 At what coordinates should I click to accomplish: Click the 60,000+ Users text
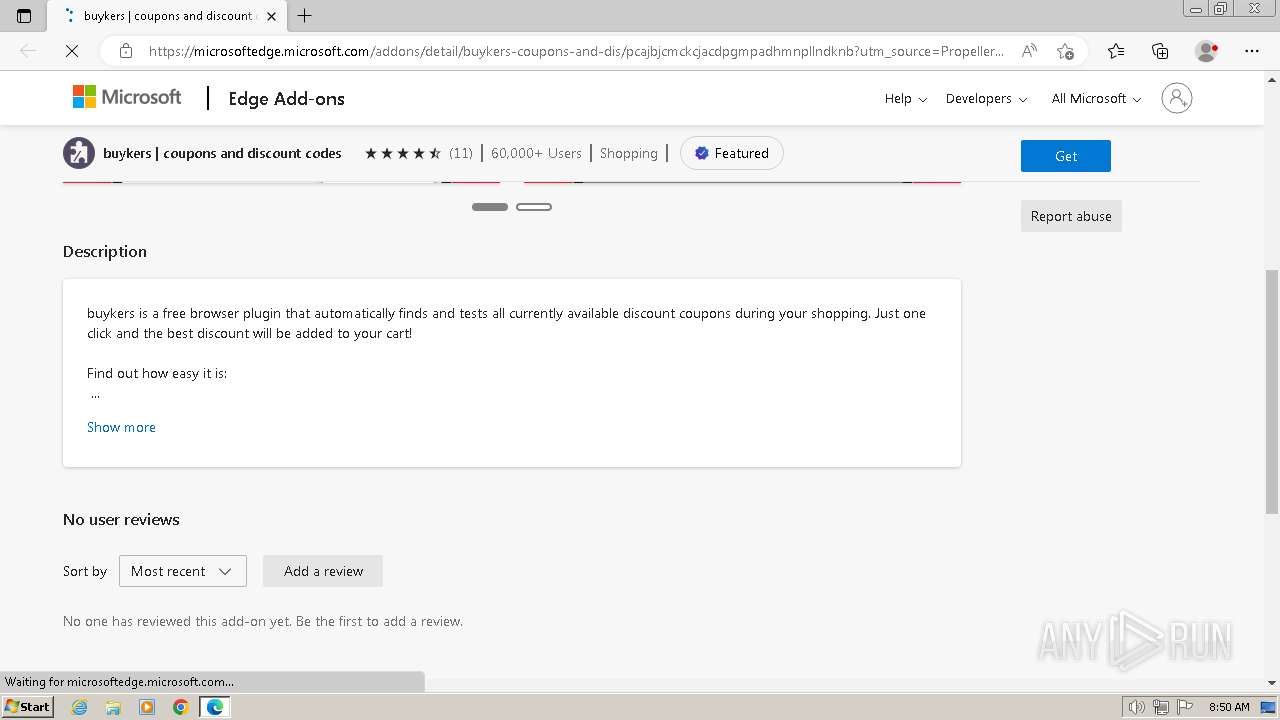click(x=536, y=153)
